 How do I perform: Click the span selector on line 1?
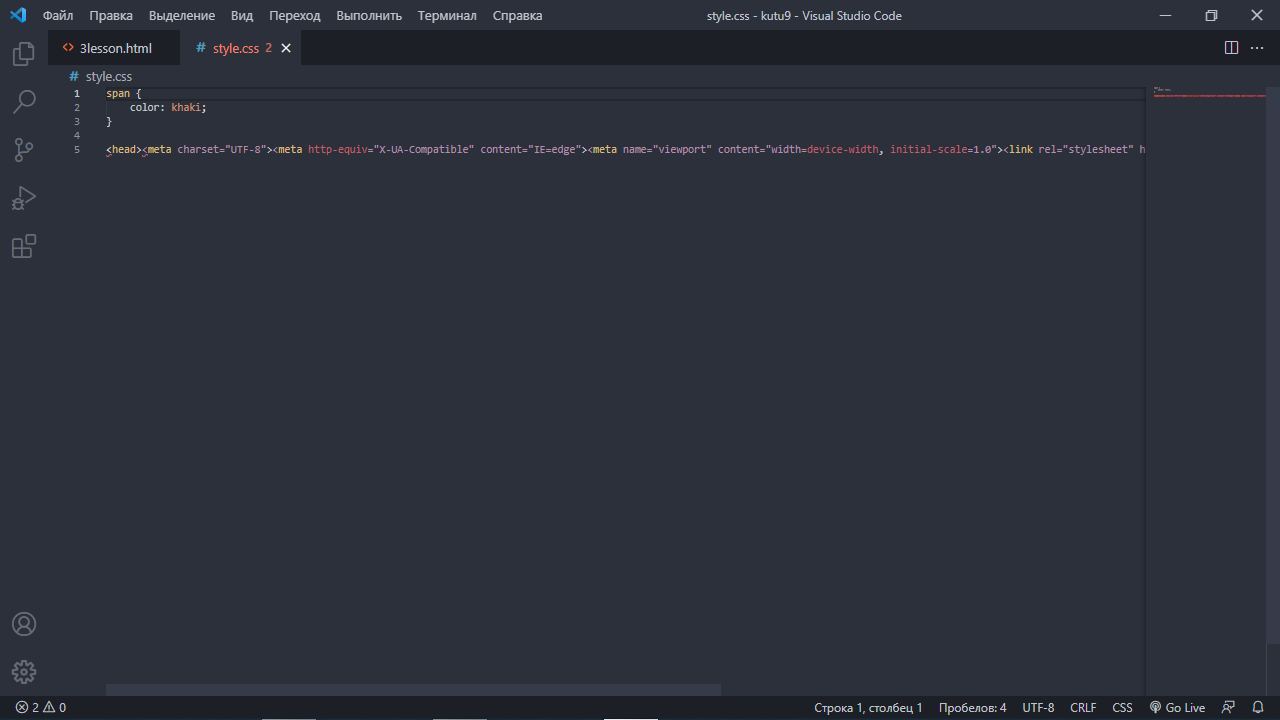click(118, 93)
